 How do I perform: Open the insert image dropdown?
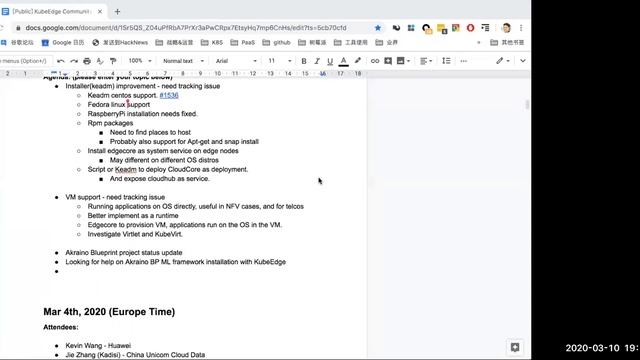coord(403,61)
